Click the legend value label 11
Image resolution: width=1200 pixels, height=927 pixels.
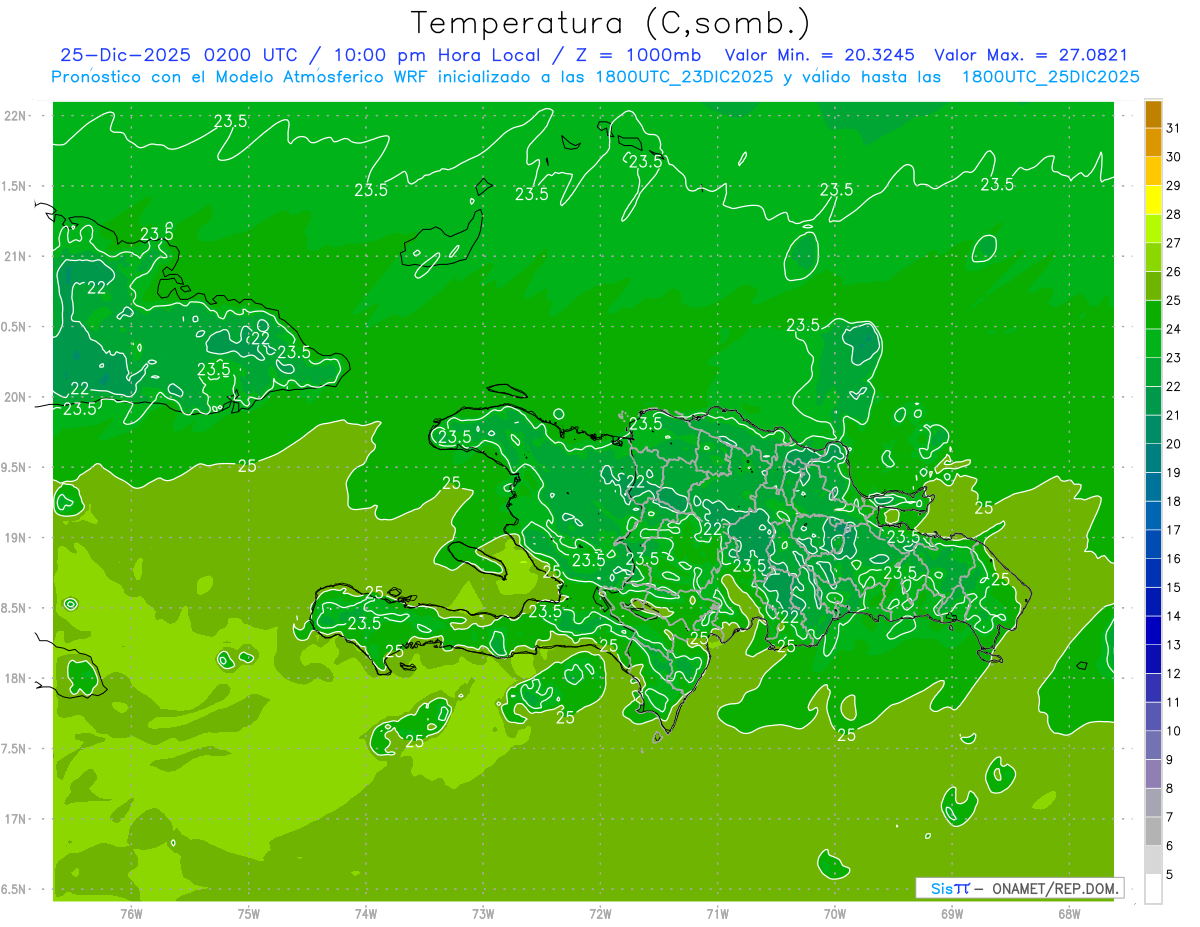1174,702
